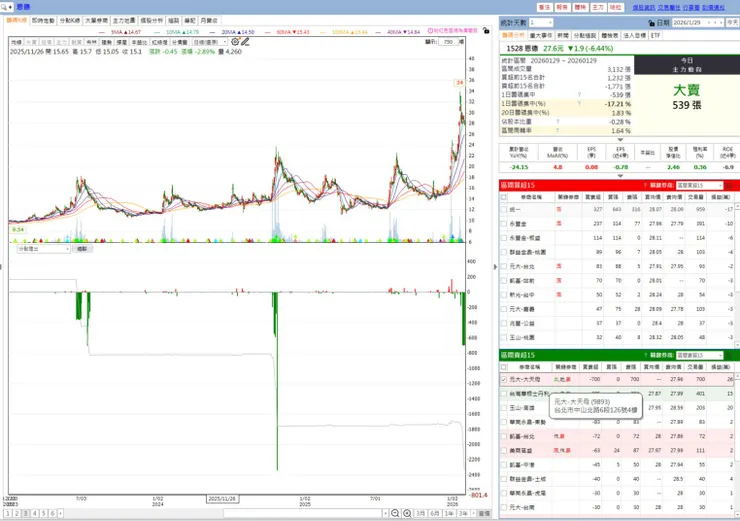The height and width of the screenshot is (521, 740).
Task: Check the 凱基-台北 seller row checkbox
Action: [504, 437]
